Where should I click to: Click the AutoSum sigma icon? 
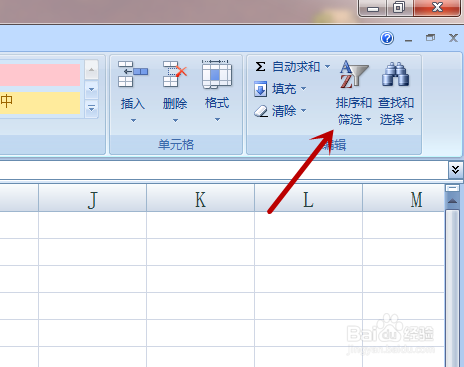[260, 66]
